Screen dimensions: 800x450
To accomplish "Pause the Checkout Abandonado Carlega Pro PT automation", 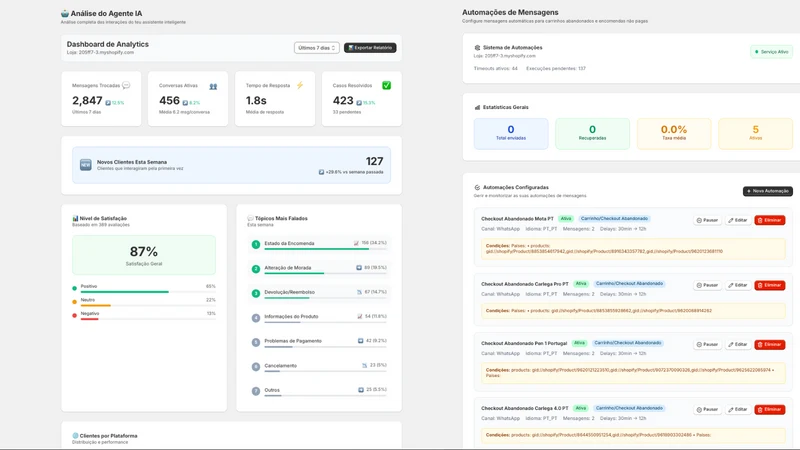I will coord(707,285).
